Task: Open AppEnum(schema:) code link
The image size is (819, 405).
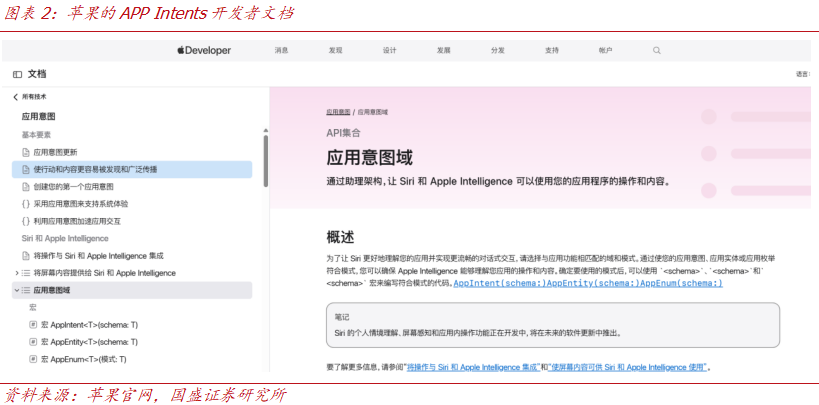Action: [682, 283]
